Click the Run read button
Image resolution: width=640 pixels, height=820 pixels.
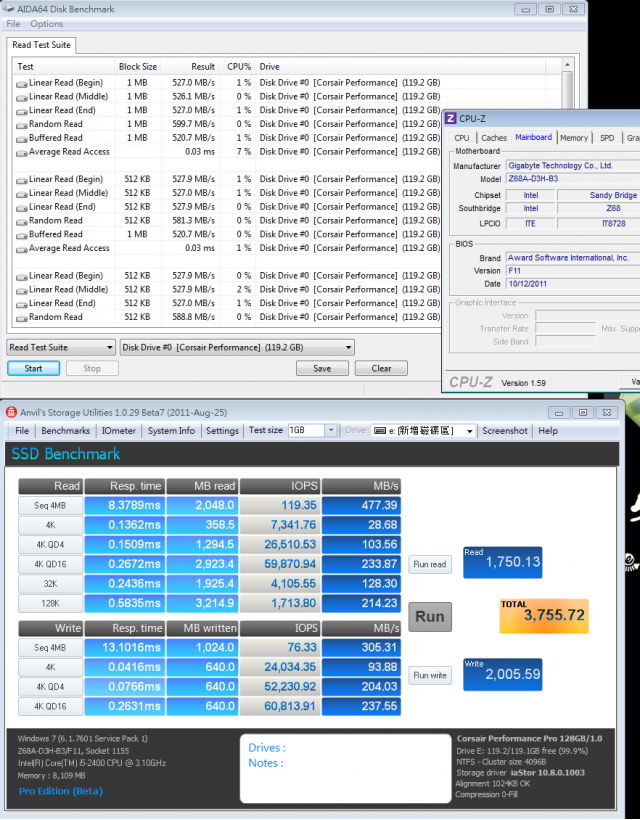click(x=430, y=564)
